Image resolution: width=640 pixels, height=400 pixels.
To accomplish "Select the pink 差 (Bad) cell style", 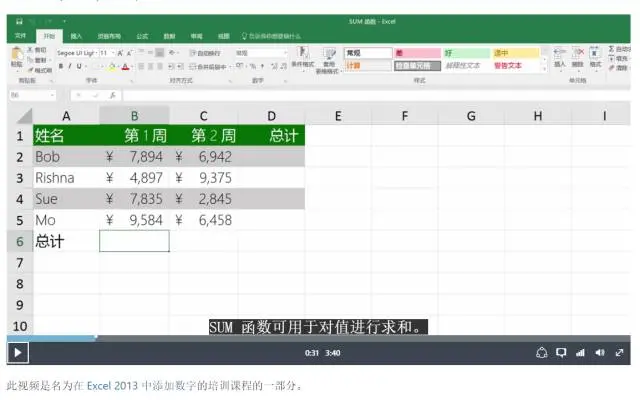I will click(x=417, y=53).
